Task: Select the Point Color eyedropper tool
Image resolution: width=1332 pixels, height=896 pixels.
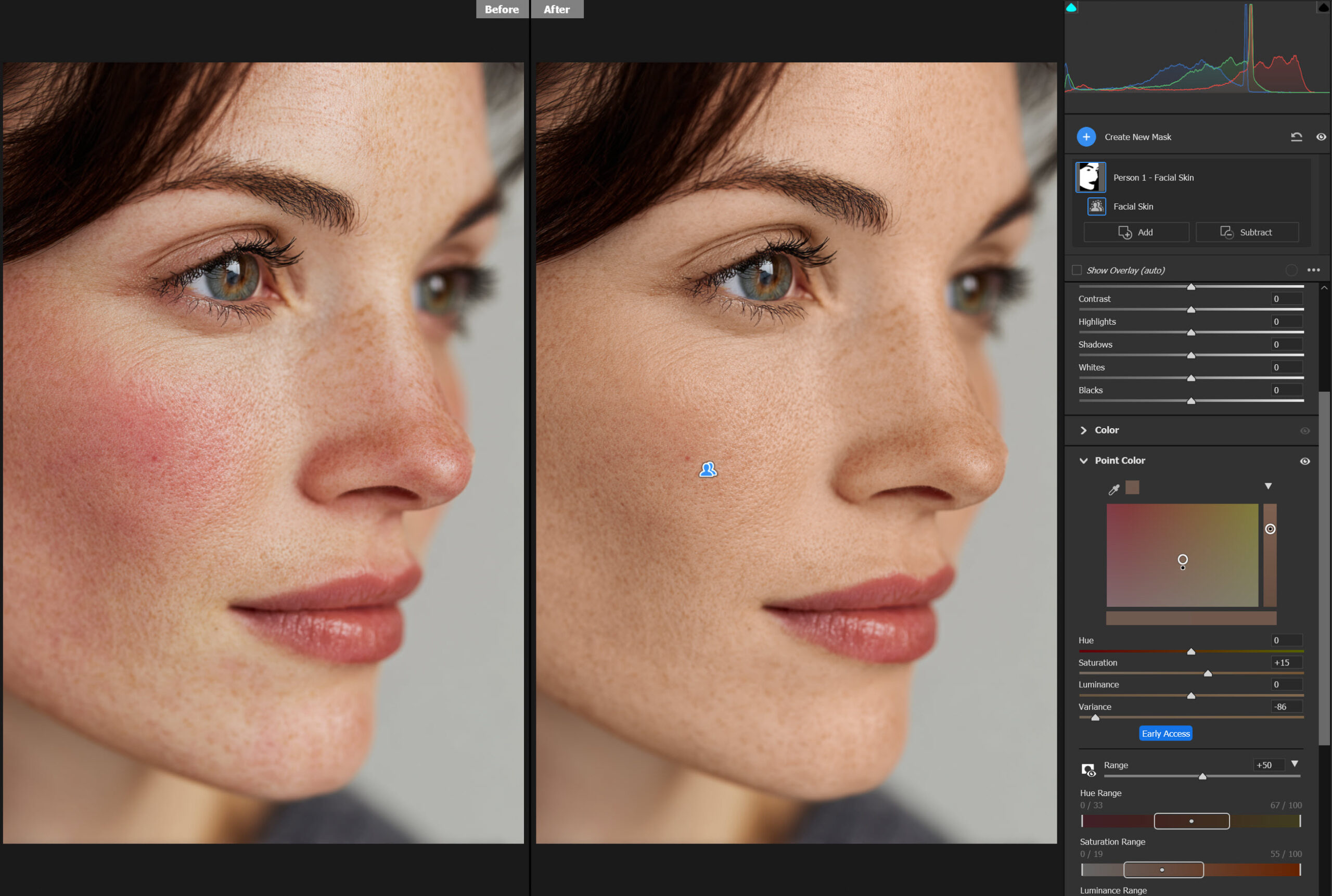Action: [x=1113, y=489]
